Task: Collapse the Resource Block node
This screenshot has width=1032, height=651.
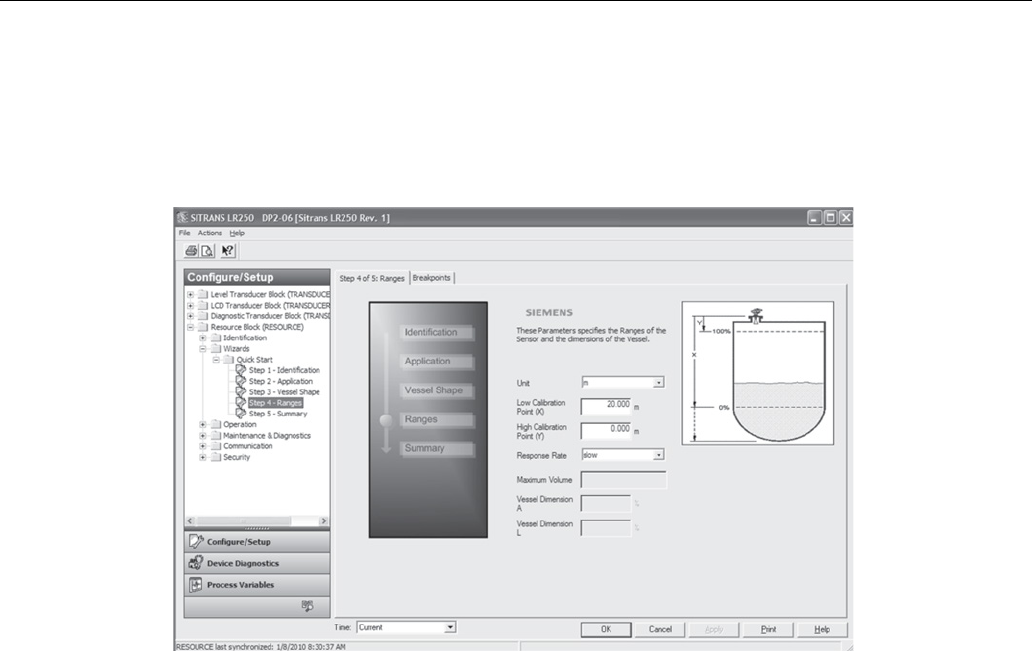Action: pos(190,327)
